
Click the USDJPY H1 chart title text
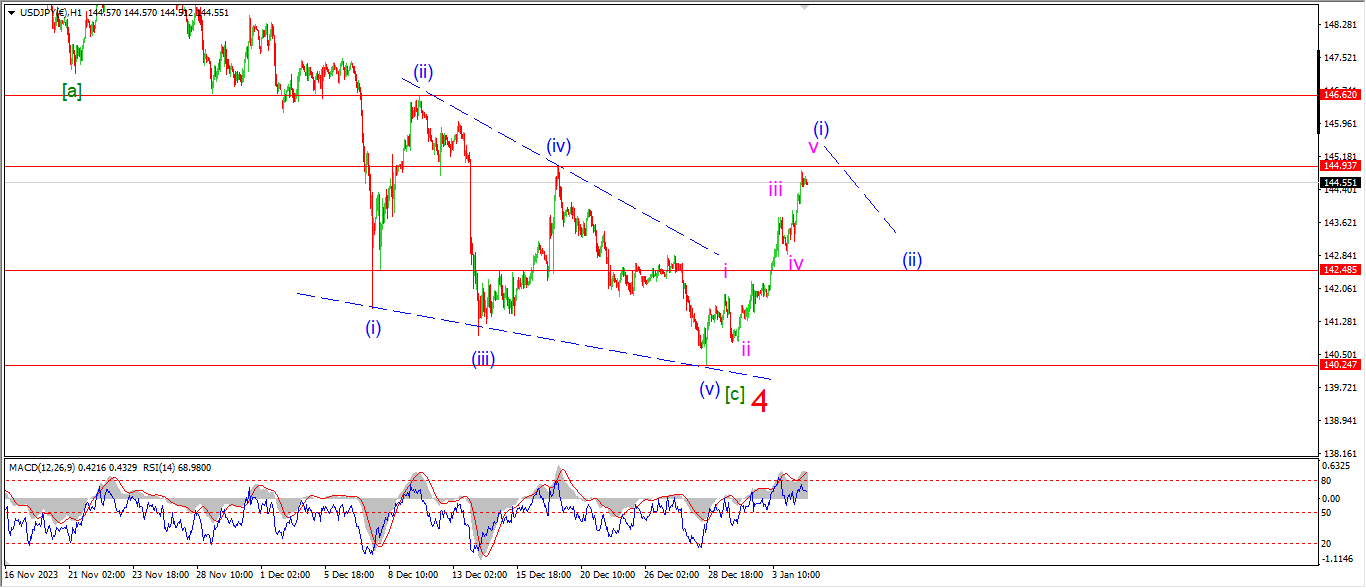50,11
